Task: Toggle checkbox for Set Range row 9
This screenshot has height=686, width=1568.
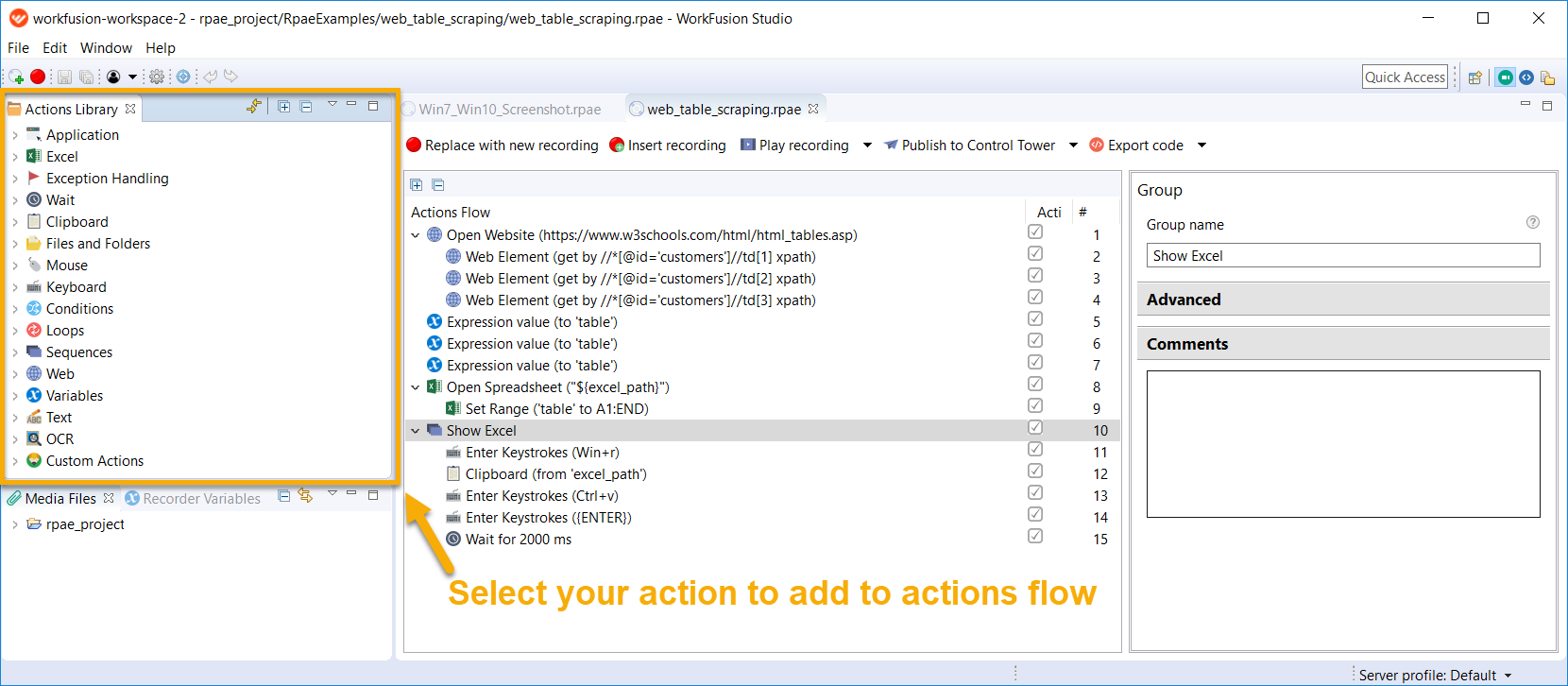Action: pyautogui.click(x=1035, y=406)
